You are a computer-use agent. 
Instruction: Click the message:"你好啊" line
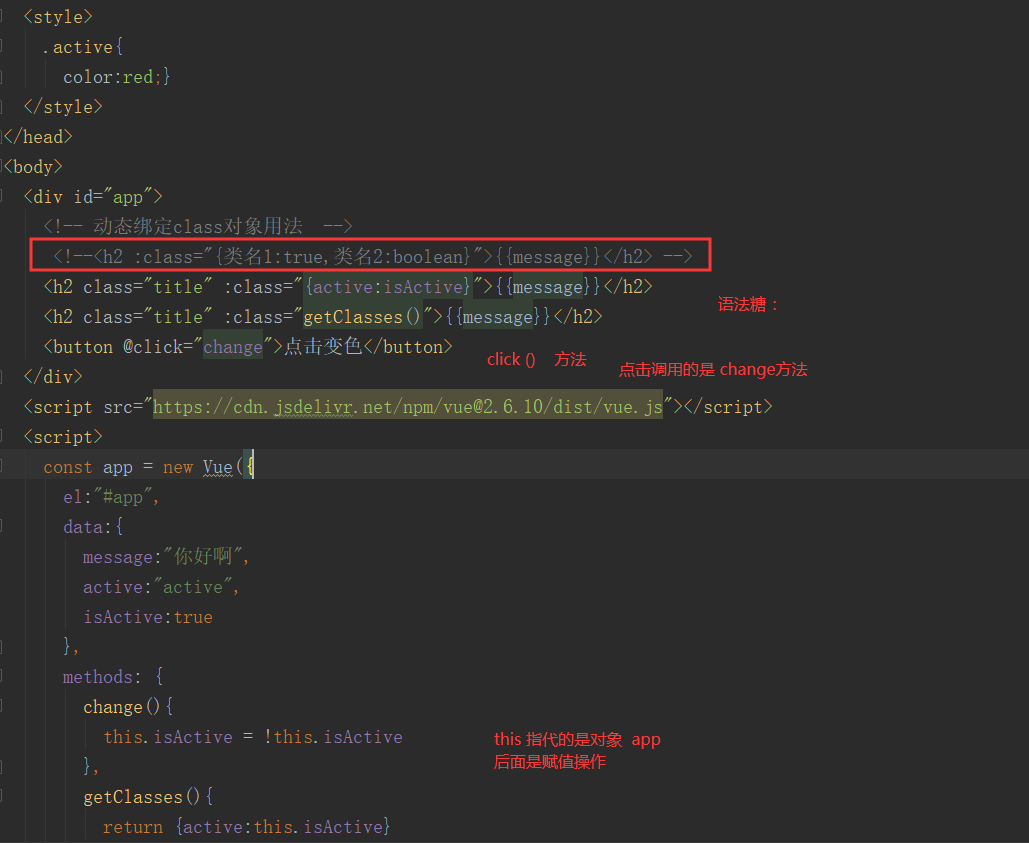[x=166, y=557]
